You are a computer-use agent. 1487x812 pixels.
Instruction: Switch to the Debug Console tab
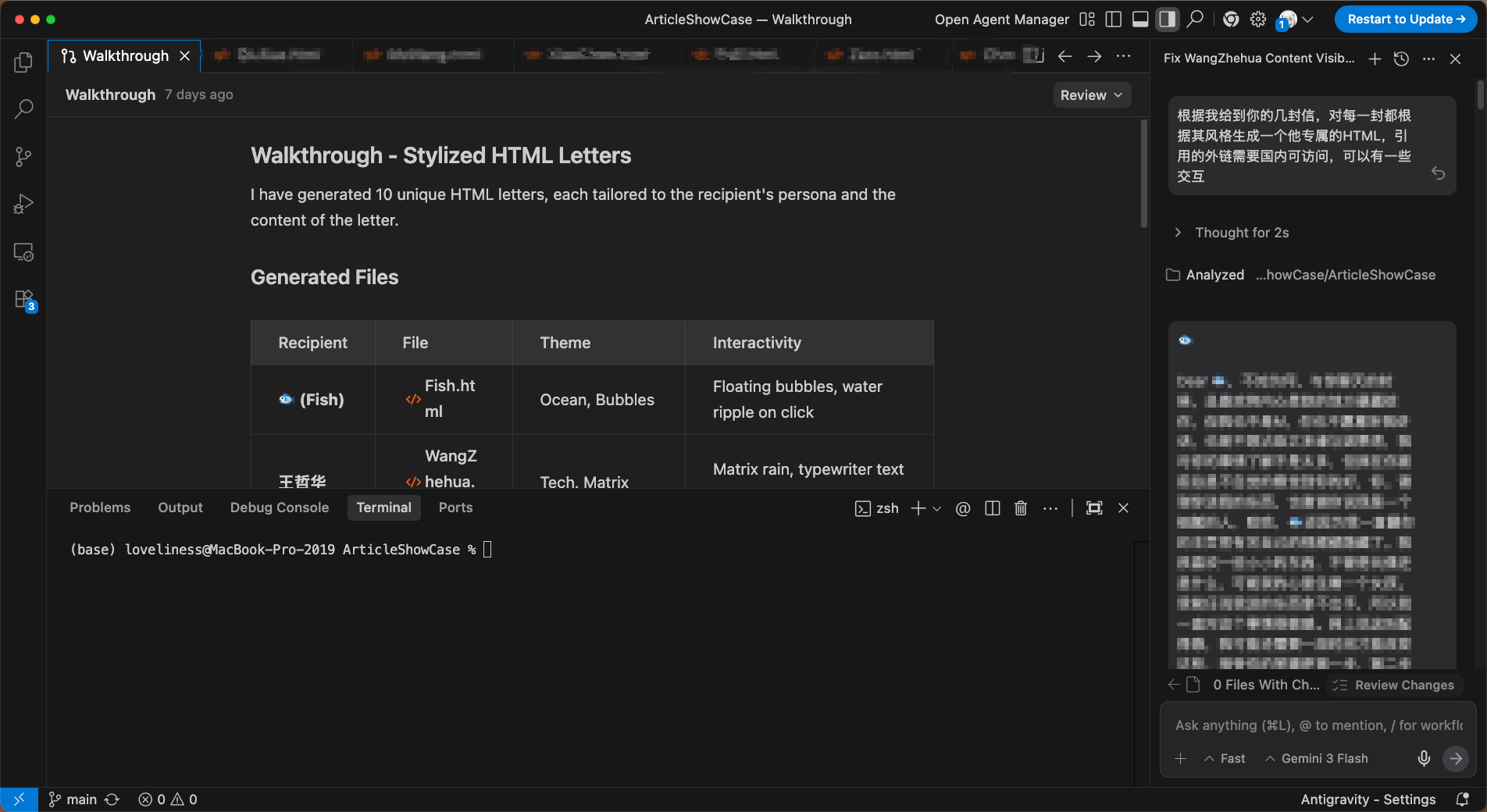tap(279, 507)
